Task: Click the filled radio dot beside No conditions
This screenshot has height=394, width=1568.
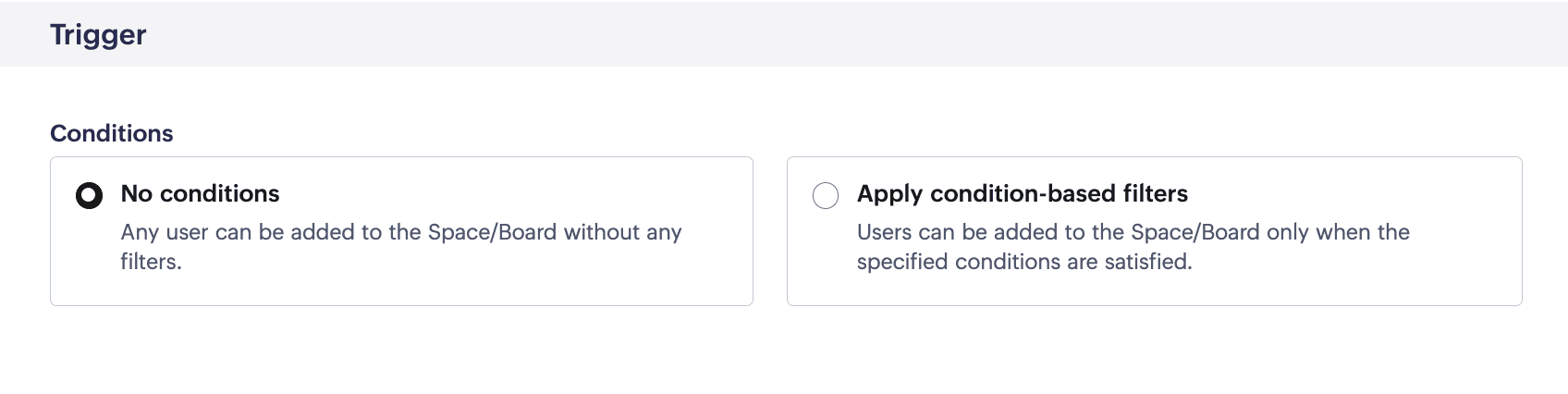Action: click(89, 195)
